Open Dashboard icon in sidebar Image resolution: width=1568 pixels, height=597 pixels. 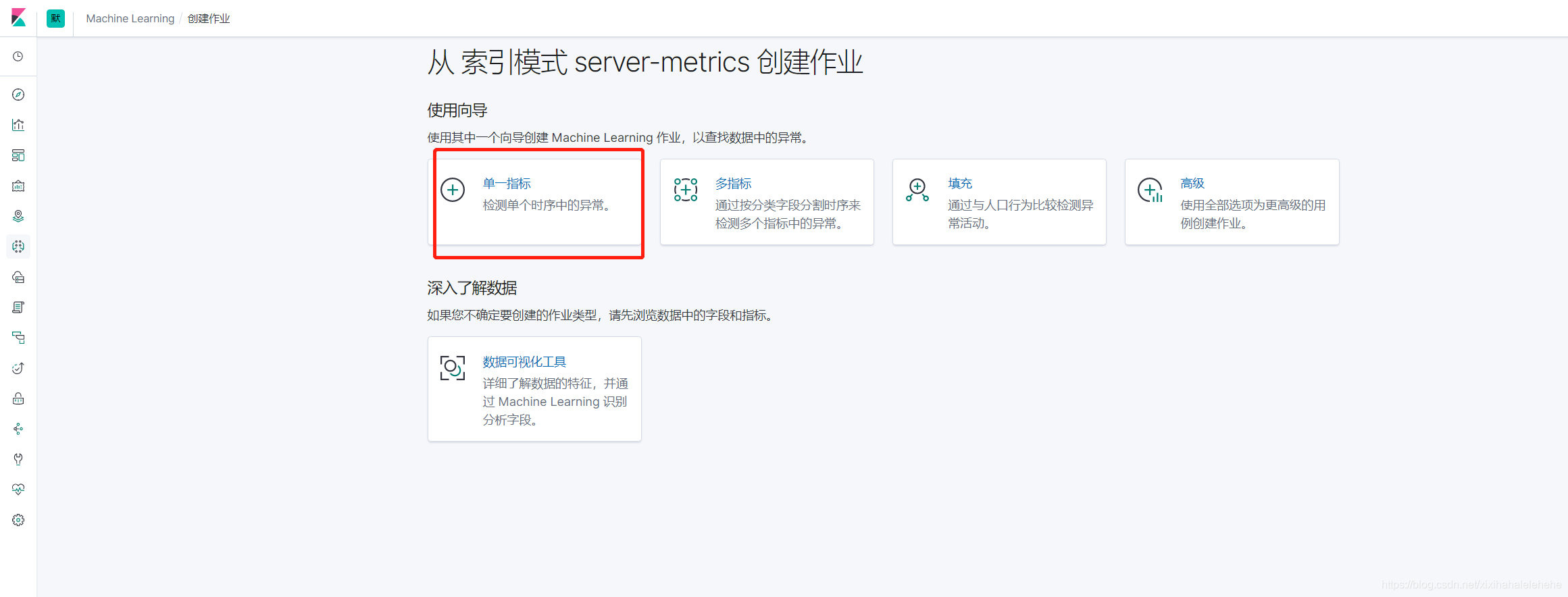click(18, 155)
